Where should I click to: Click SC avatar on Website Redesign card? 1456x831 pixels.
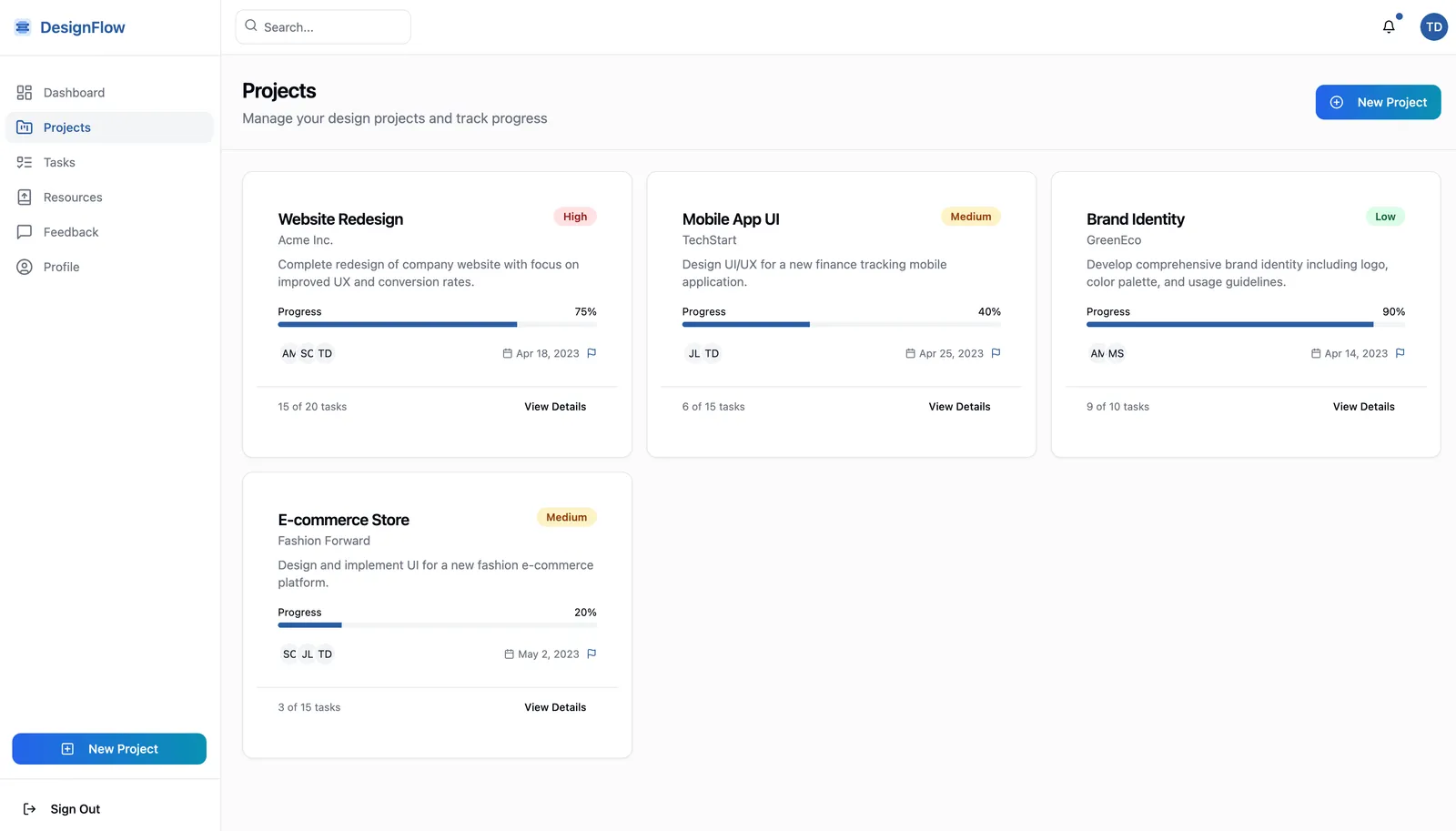click(x=308, y=353)
